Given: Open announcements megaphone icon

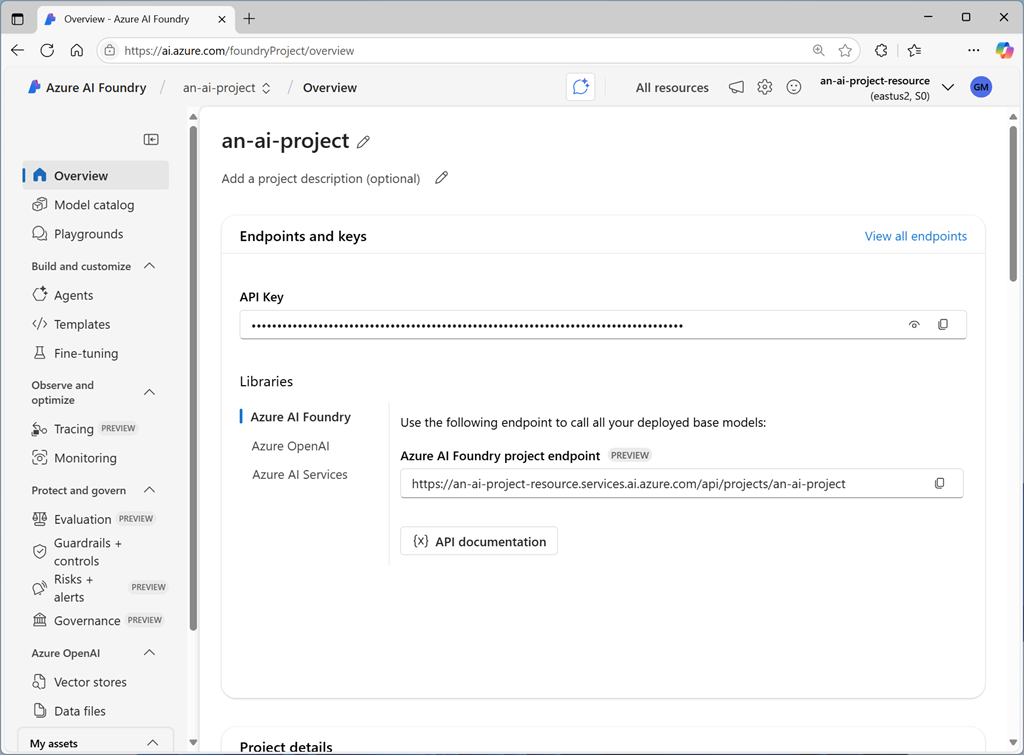Looking at the screenshot, I should tap(736, 87).
